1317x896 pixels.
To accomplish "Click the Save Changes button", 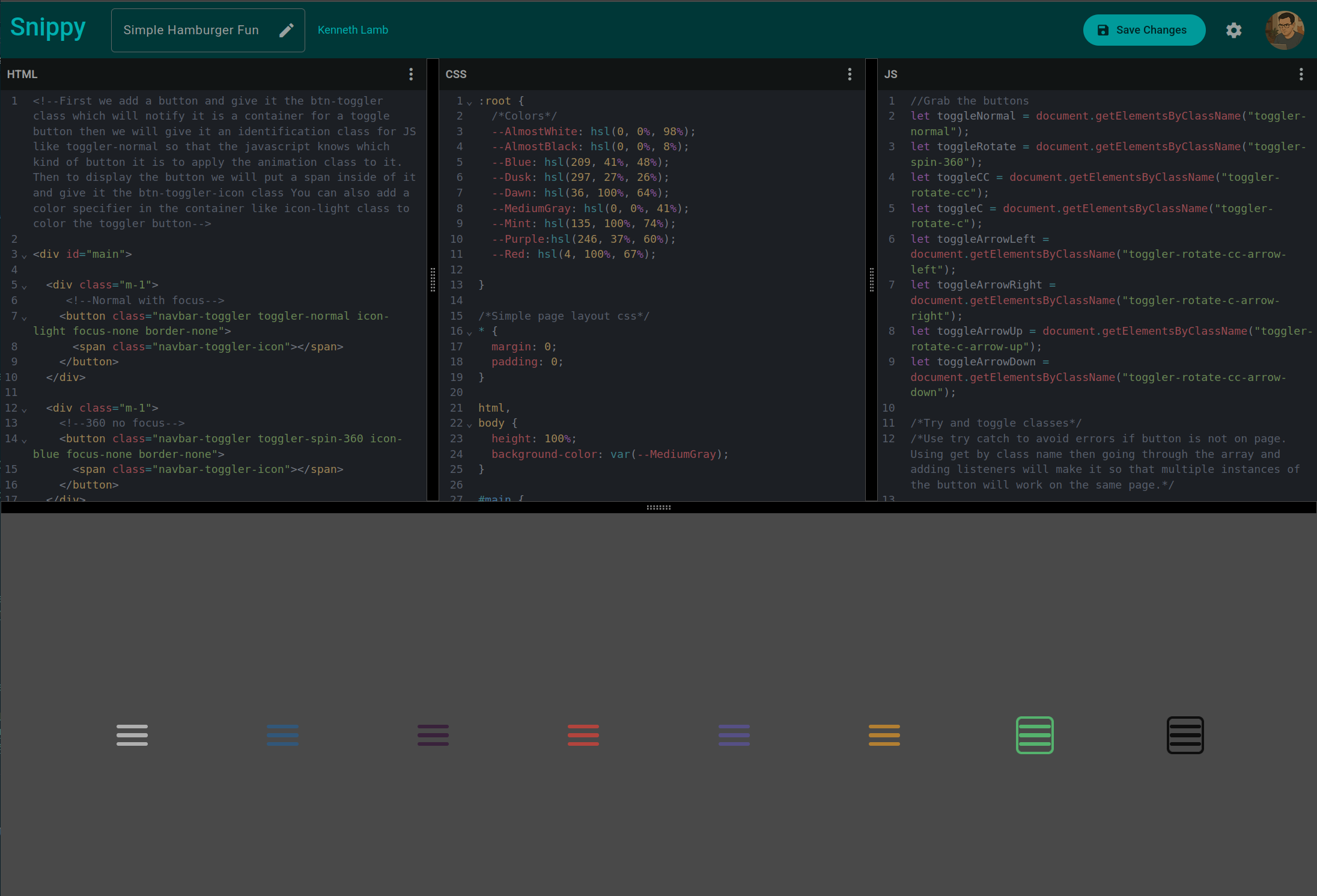I will tap(1144, 30).
